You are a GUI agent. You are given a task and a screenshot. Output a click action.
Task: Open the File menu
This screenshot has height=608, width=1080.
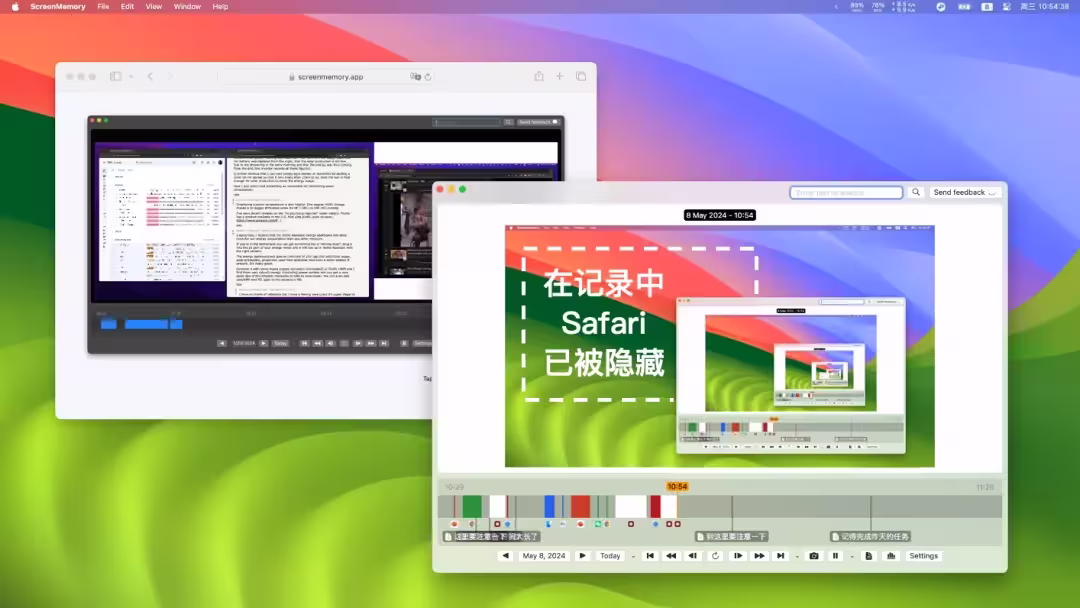point(103,6)
